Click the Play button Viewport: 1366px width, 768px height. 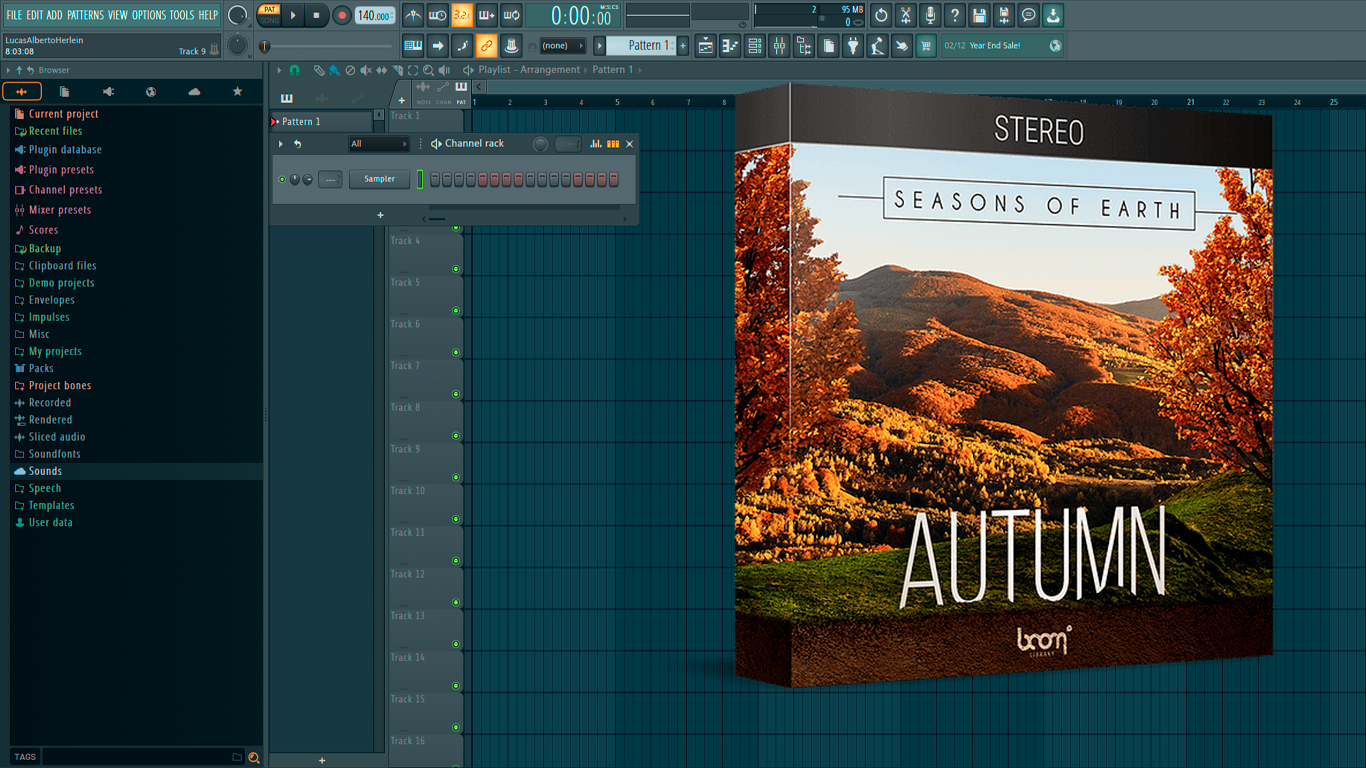coord(293,15)
